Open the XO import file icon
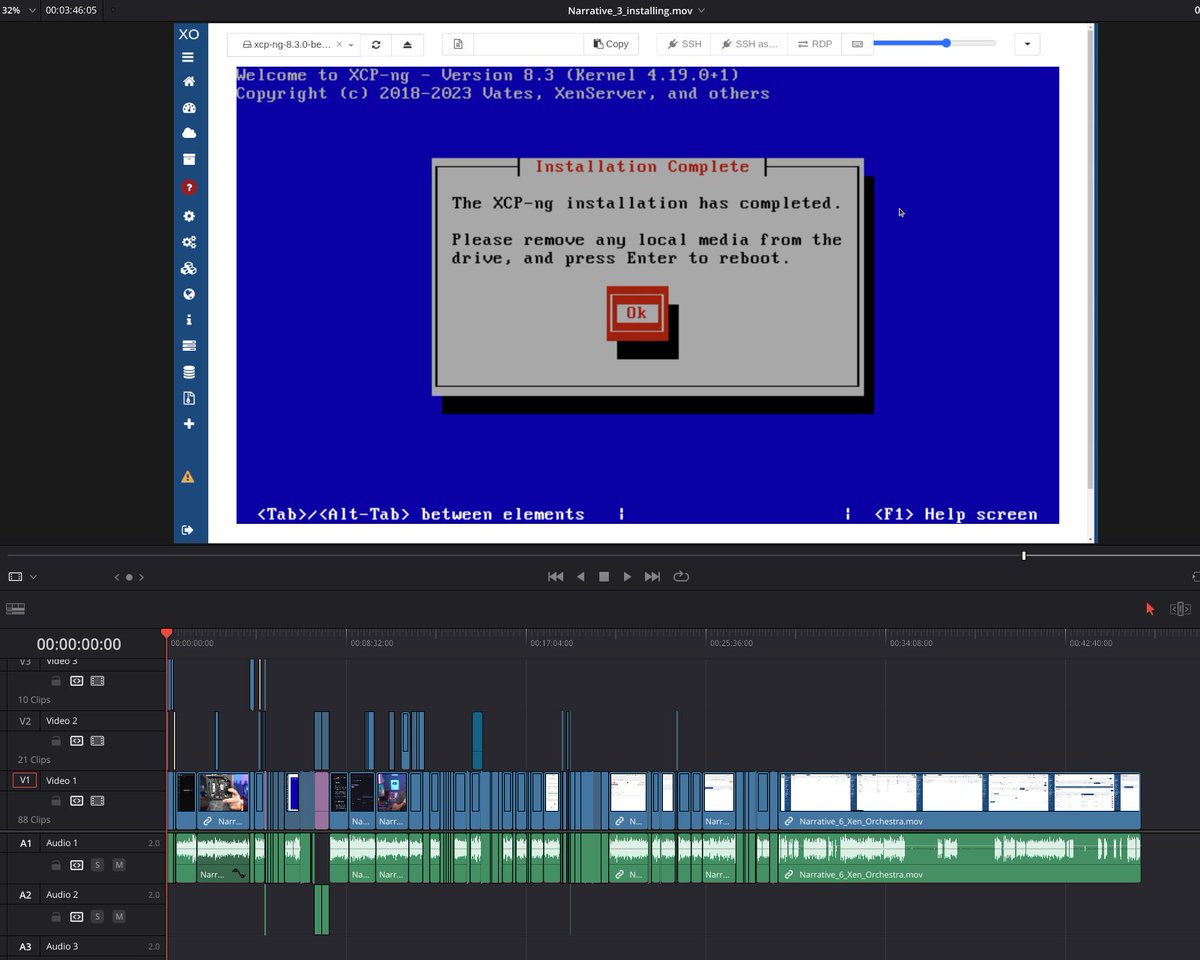The width and height of the screenshot is (1200, 960). pos(189,398)
